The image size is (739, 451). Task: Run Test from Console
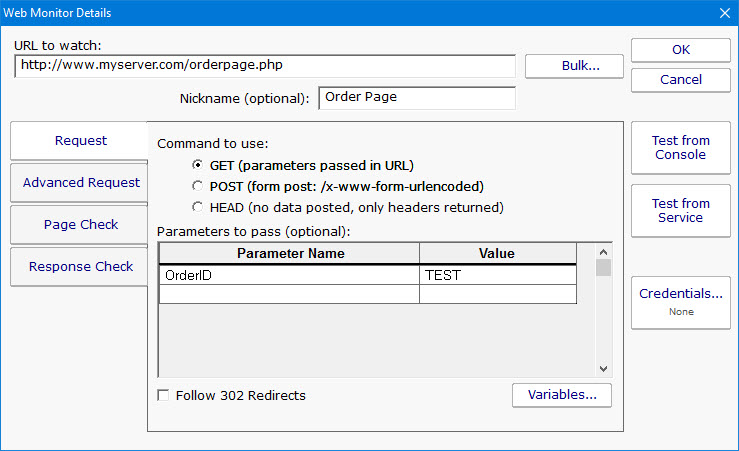(680, 148)
